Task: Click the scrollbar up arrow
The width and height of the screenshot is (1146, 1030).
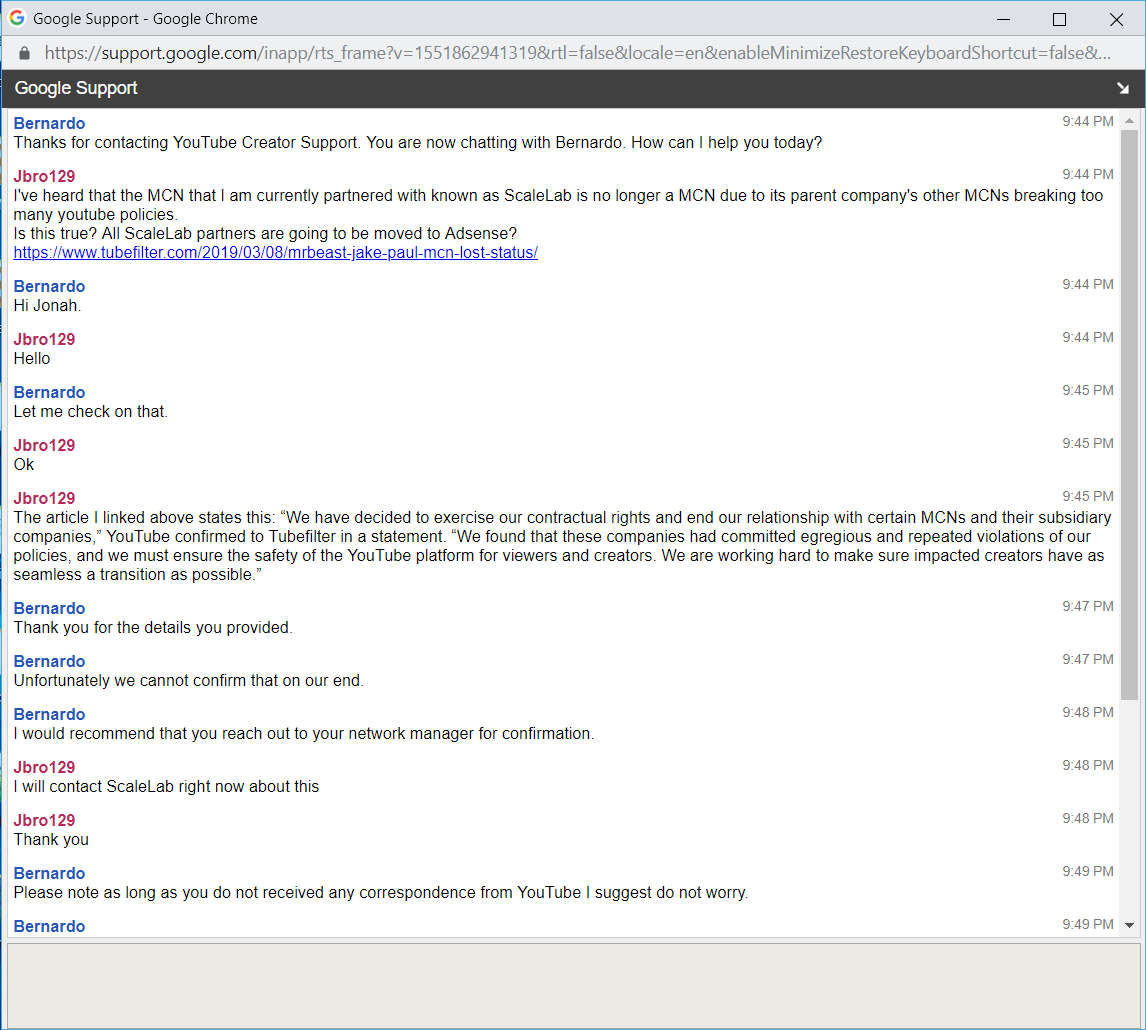Action: (x=1129, y=121)
